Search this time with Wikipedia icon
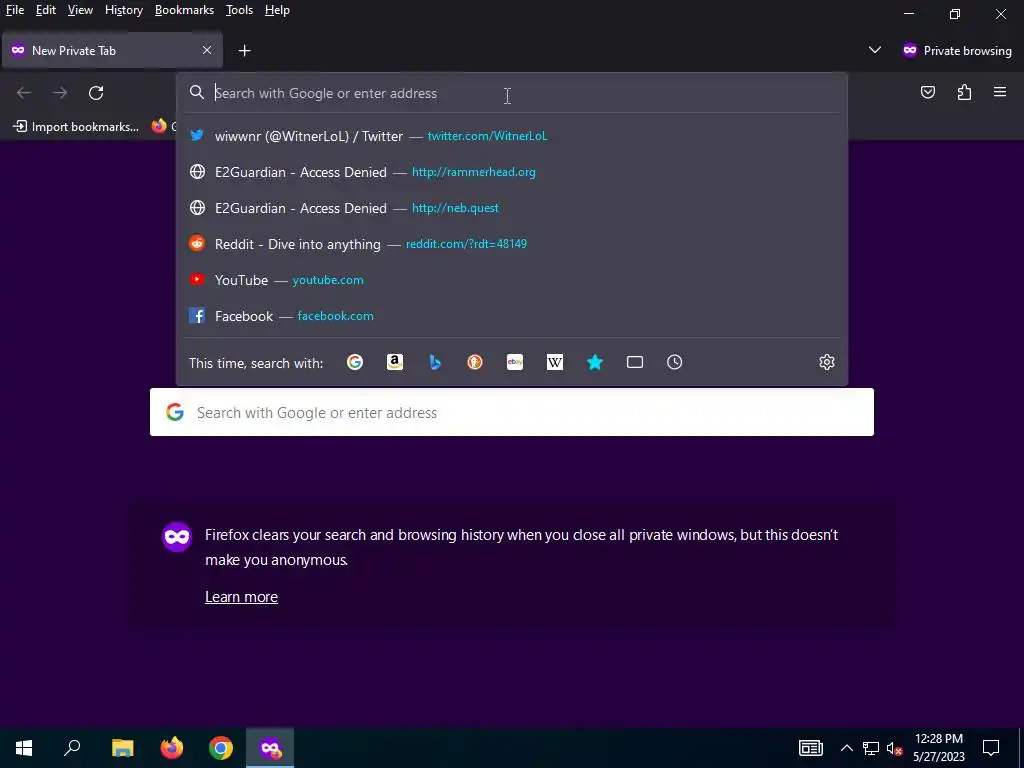The width and height of the screenshot is (1024, 768). coord(554,362)
